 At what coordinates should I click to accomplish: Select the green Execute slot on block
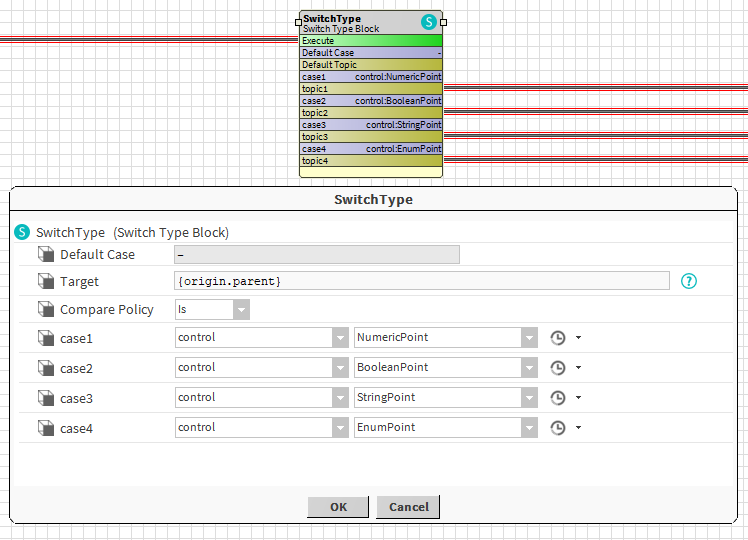pyautogui.click(x=370, y=41)
